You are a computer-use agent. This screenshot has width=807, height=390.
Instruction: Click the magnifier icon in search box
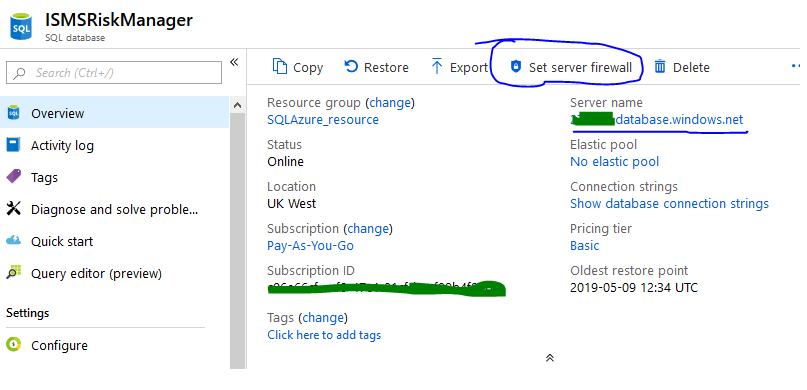[20, 73]
